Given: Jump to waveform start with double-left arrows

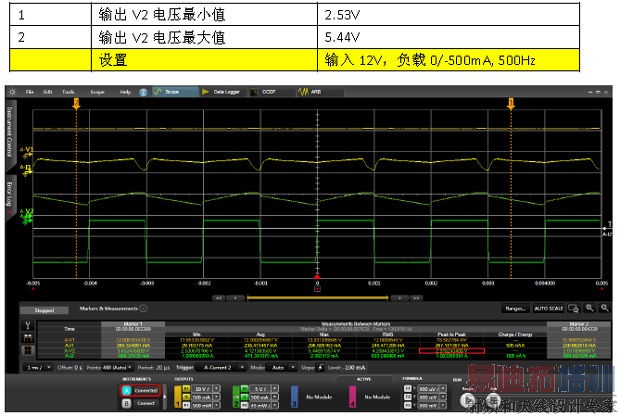Looking at the screenshot, I should point(219,298).
